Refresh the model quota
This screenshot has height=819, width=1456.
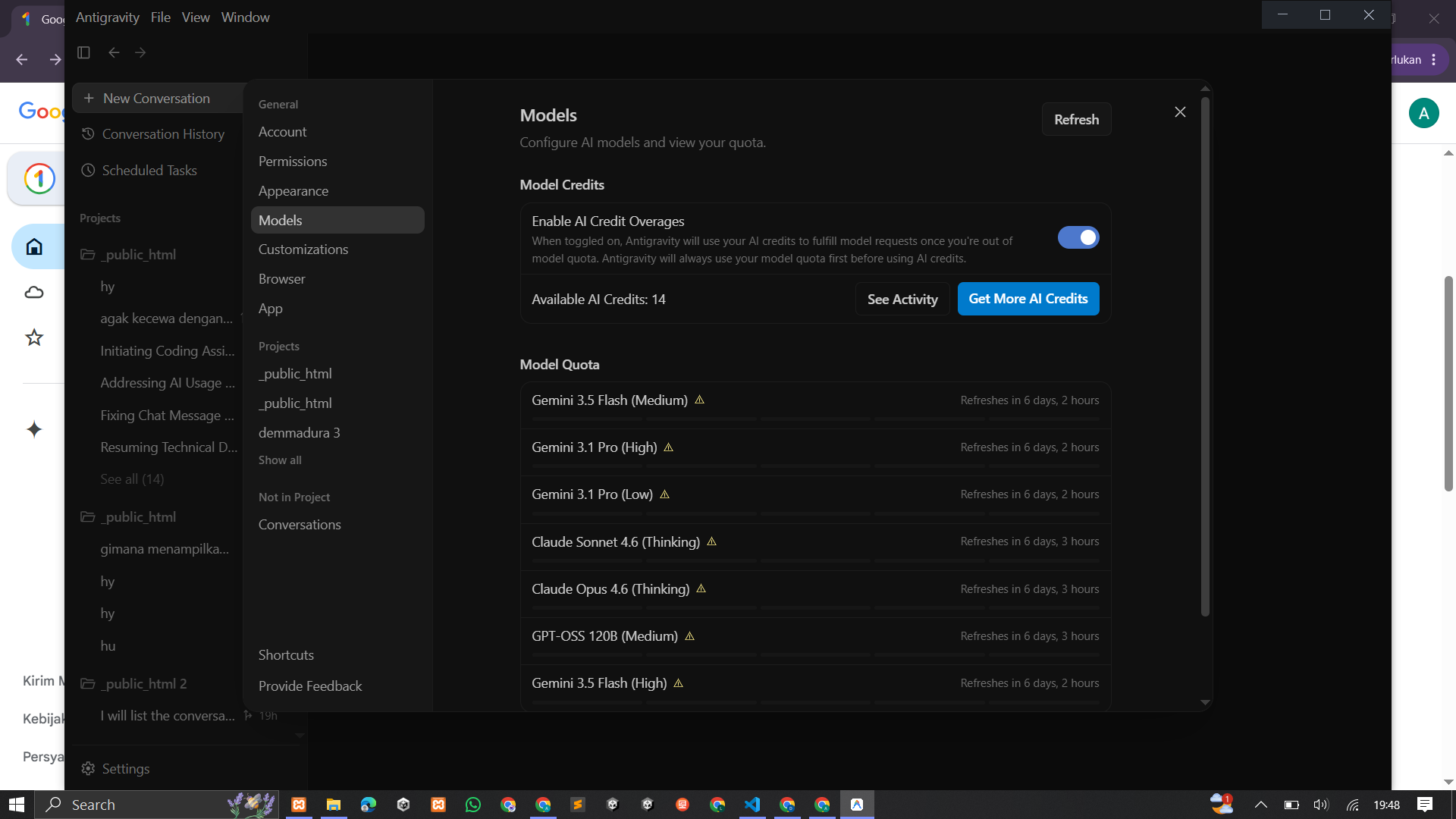tap(1076, 119)
